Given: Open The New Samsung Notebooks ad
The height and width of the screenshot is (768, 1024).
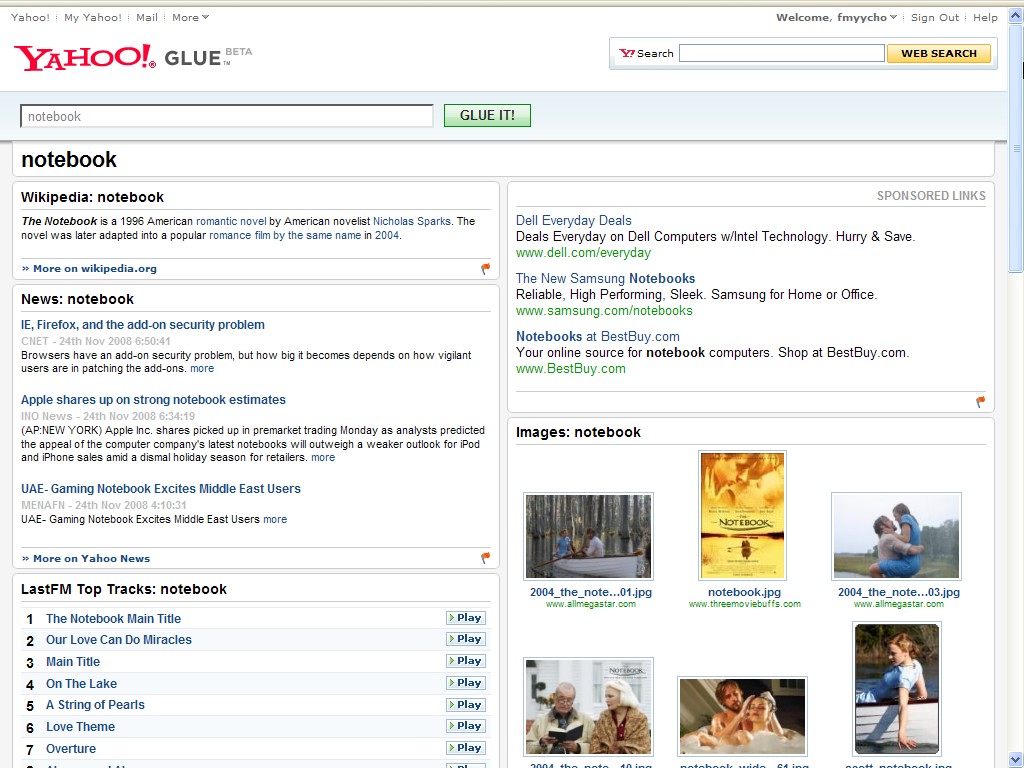Looking at the screenshot, I should point(605,278).
